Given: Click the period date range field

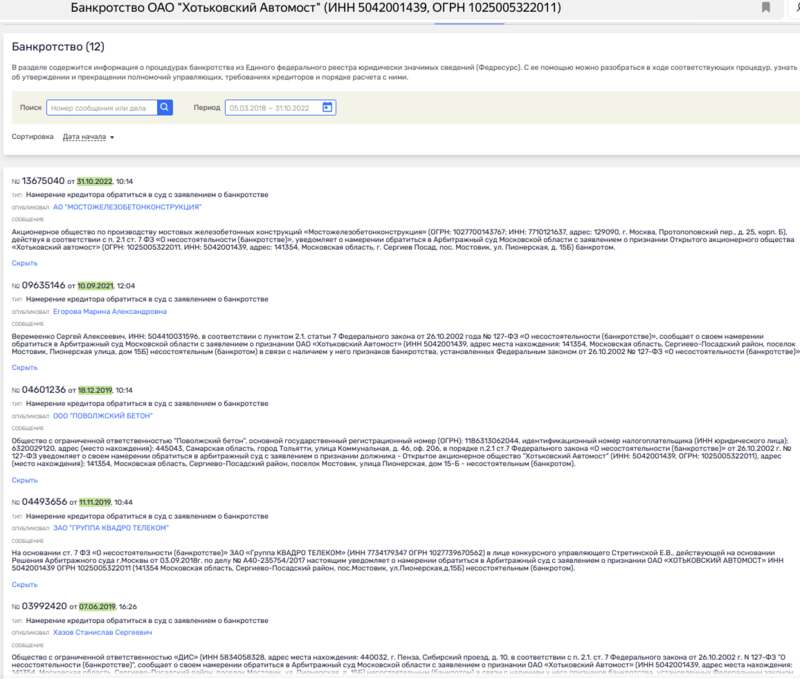Looking at the screenshot, I should tap(280, 108).
